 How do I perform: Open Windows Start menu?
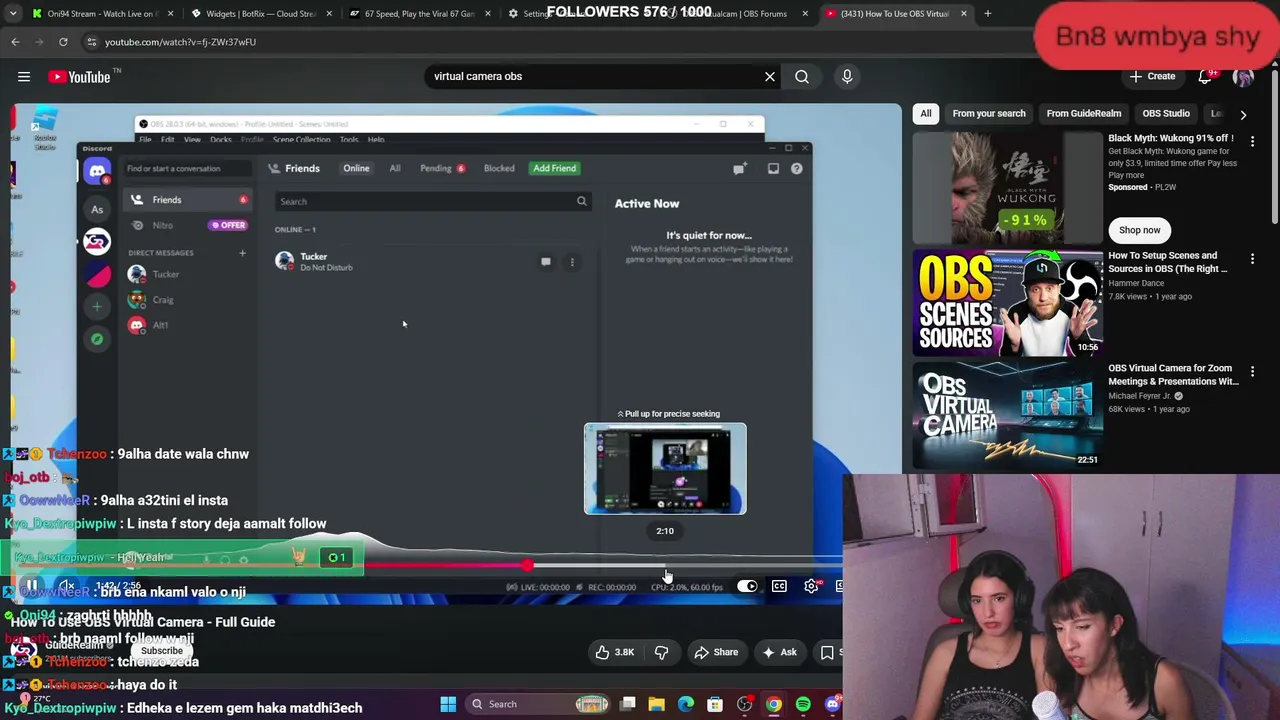(x=448, y=704)
